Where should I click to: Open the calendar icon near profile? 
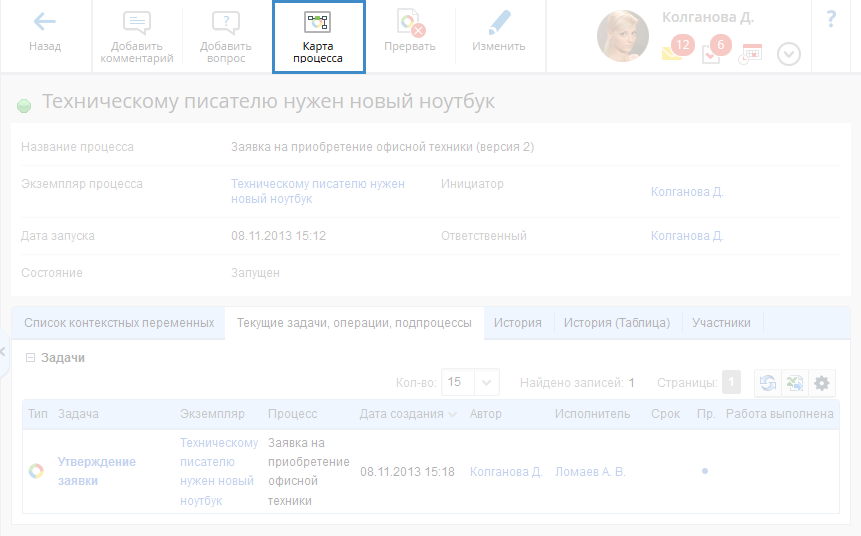pos(750,54)
